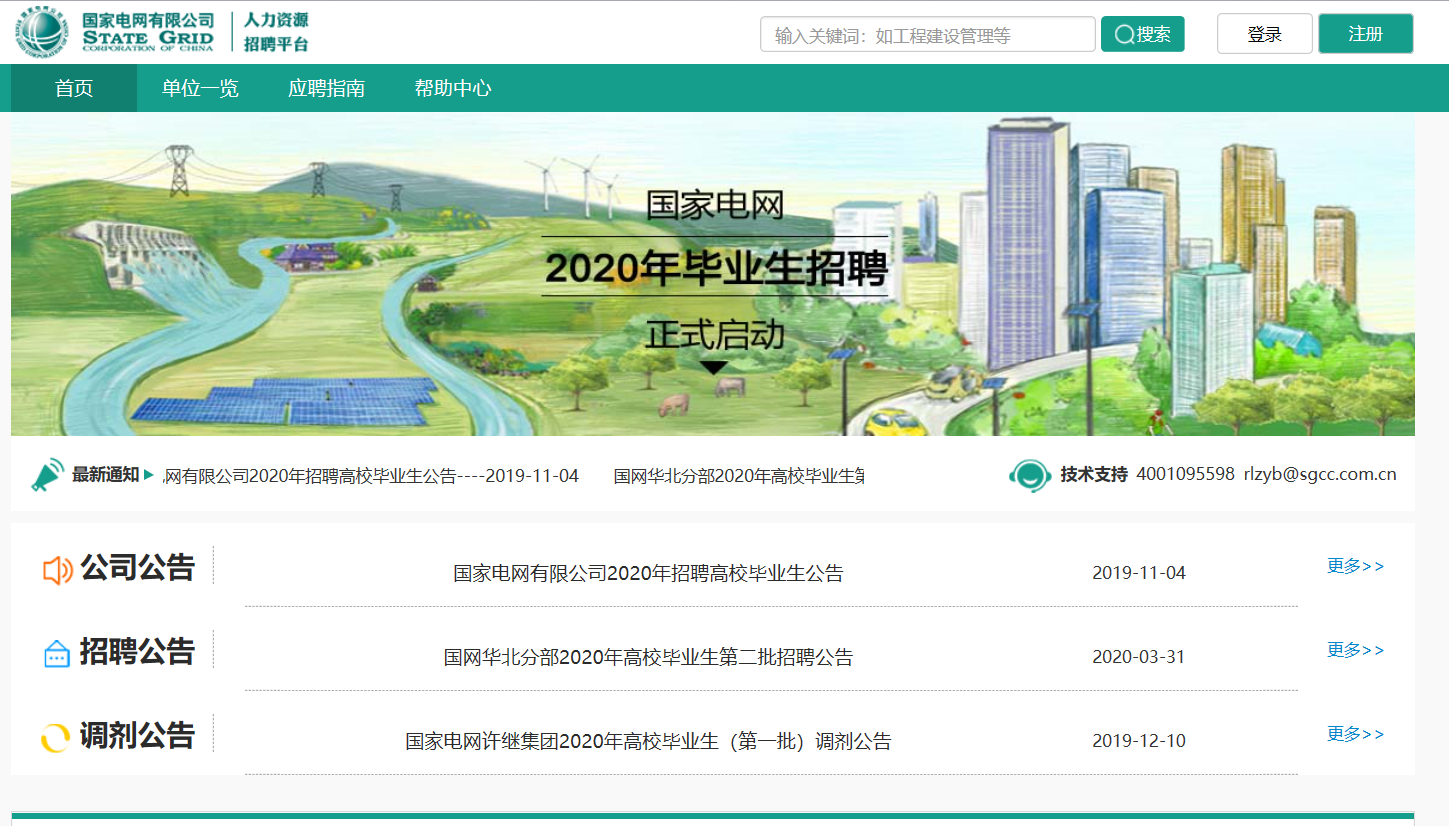Click support phone number 4001095598
The height and width of the screenshot is (826, 1449).
point(1186,474)
